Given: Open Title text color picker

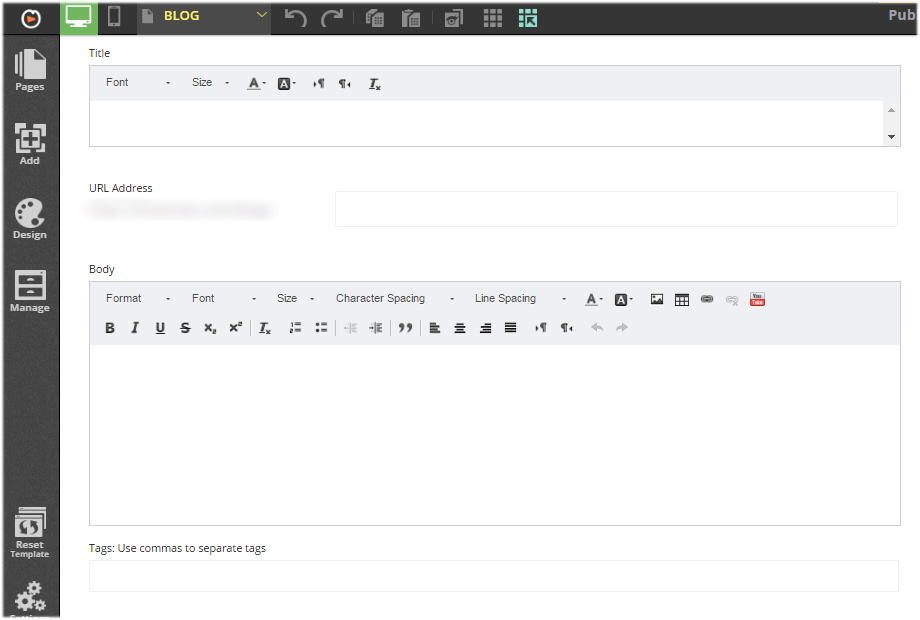Looking at the screenshot, I should tap(256, 83).
